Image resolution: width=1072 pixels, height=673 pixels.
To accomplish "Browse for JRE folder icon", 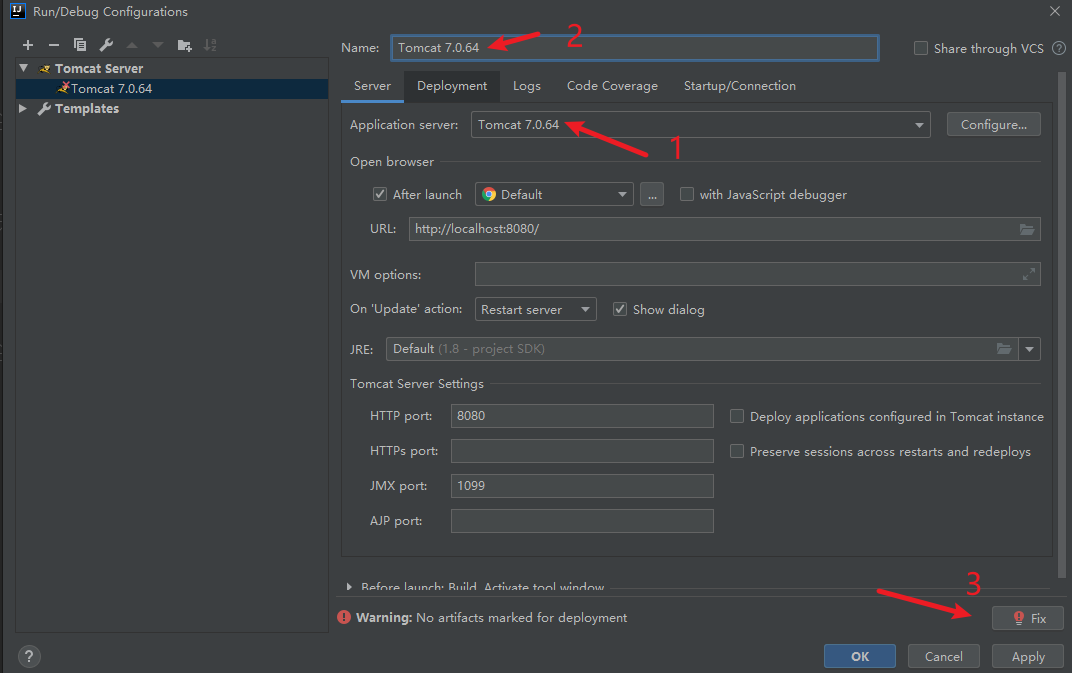I will [x=1004, y=349].
